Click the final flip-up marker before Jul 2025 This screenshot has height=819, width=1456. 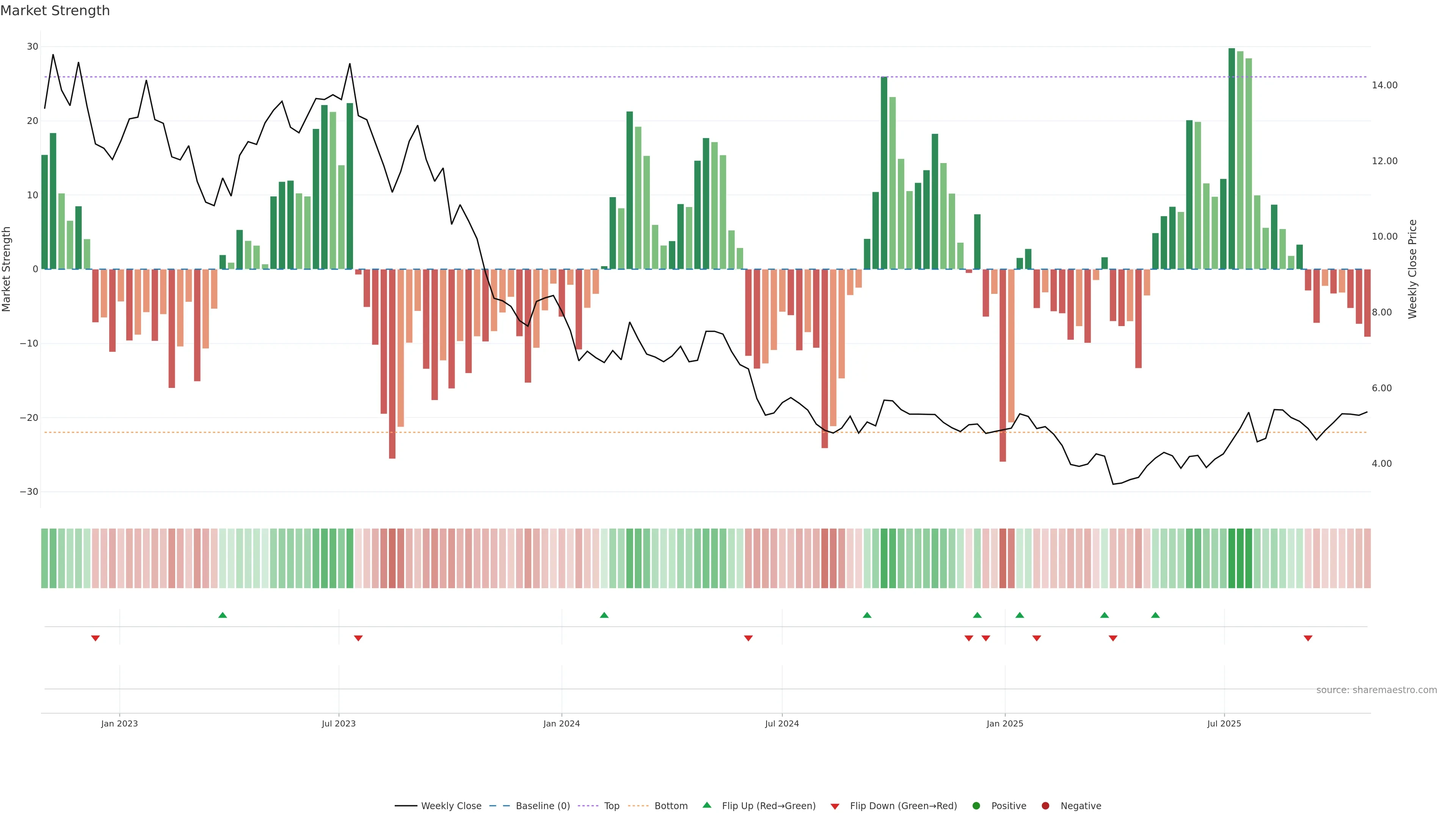(1155, 615)
